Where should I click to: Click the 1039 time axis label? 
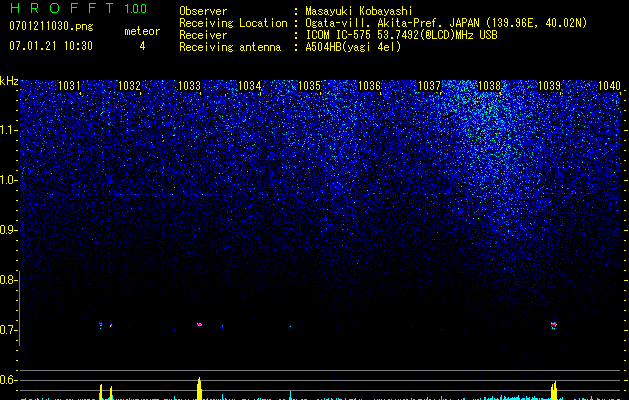tap(549, 85)
